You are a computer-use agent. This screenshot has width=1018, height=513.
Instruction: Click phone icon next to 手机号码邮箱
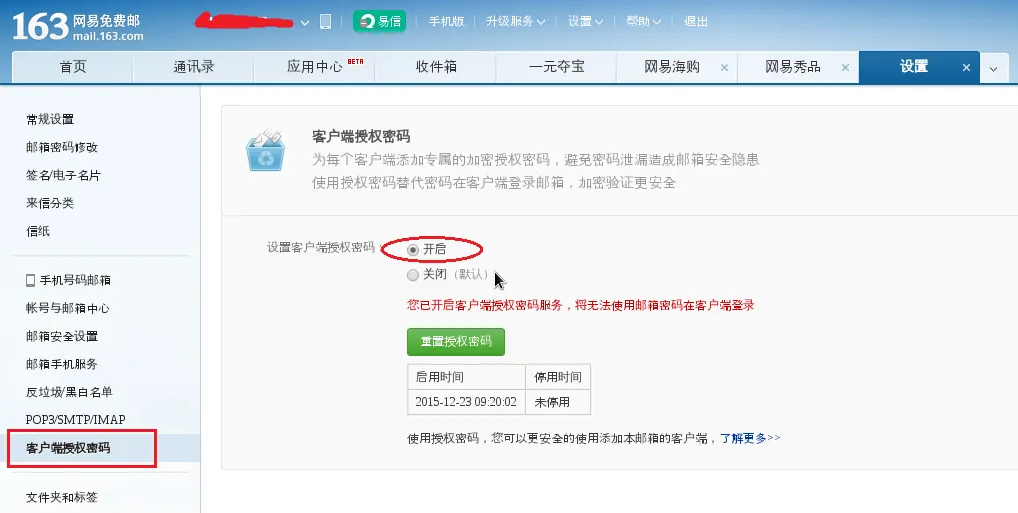coord(31,280)
